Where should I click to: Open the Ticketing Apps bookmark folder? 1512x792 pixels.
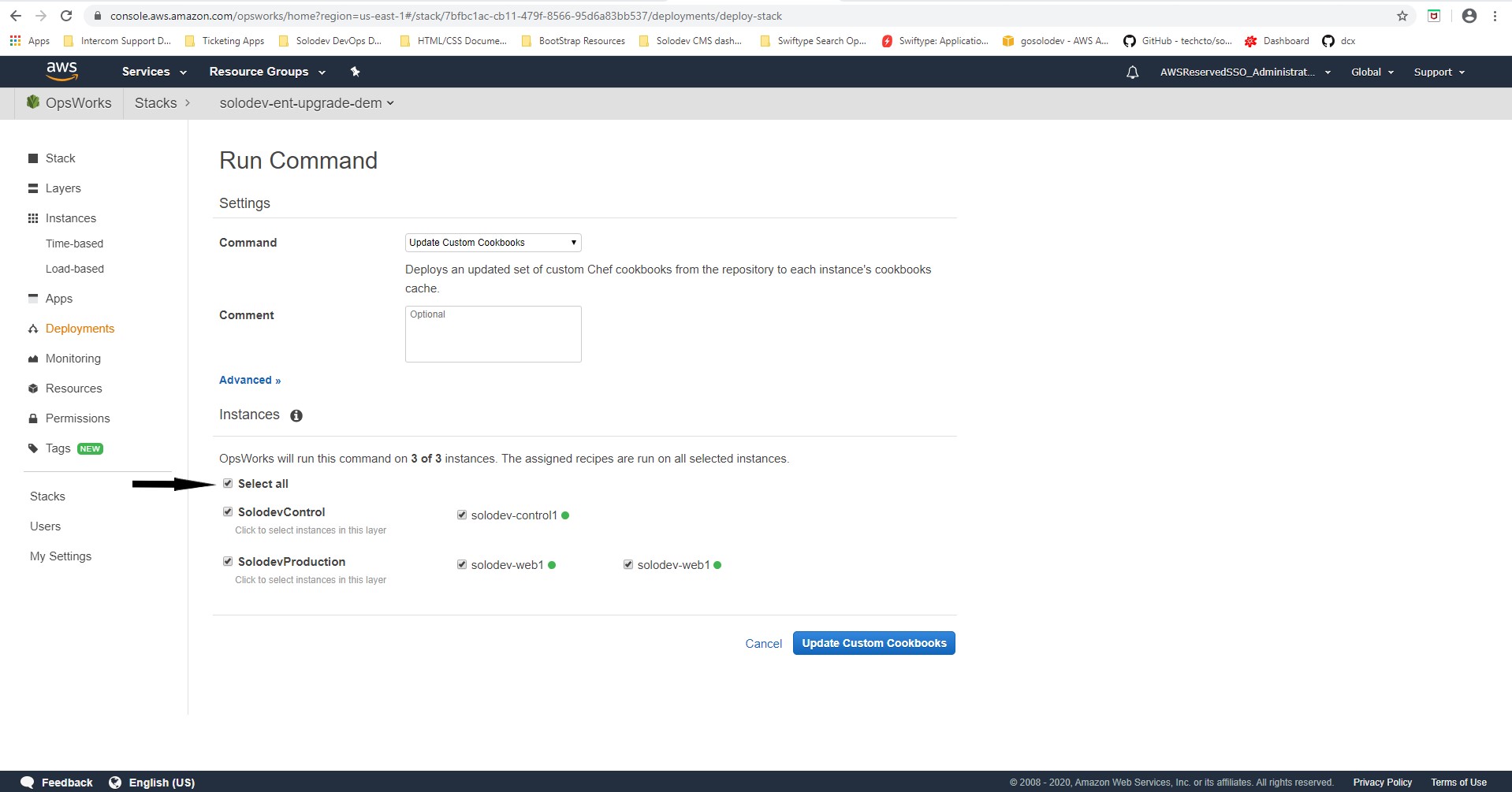[225, 41]
